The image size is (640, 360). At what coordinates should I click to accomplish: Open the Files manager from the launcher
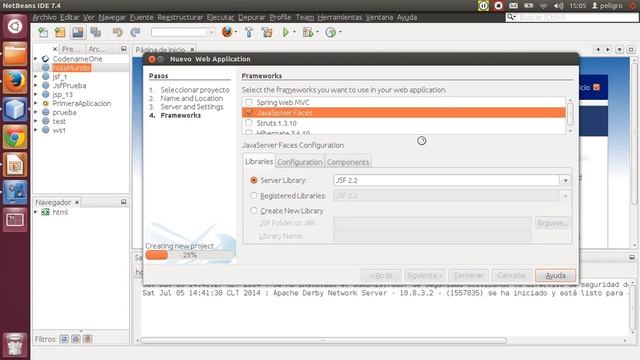[15, 54]
